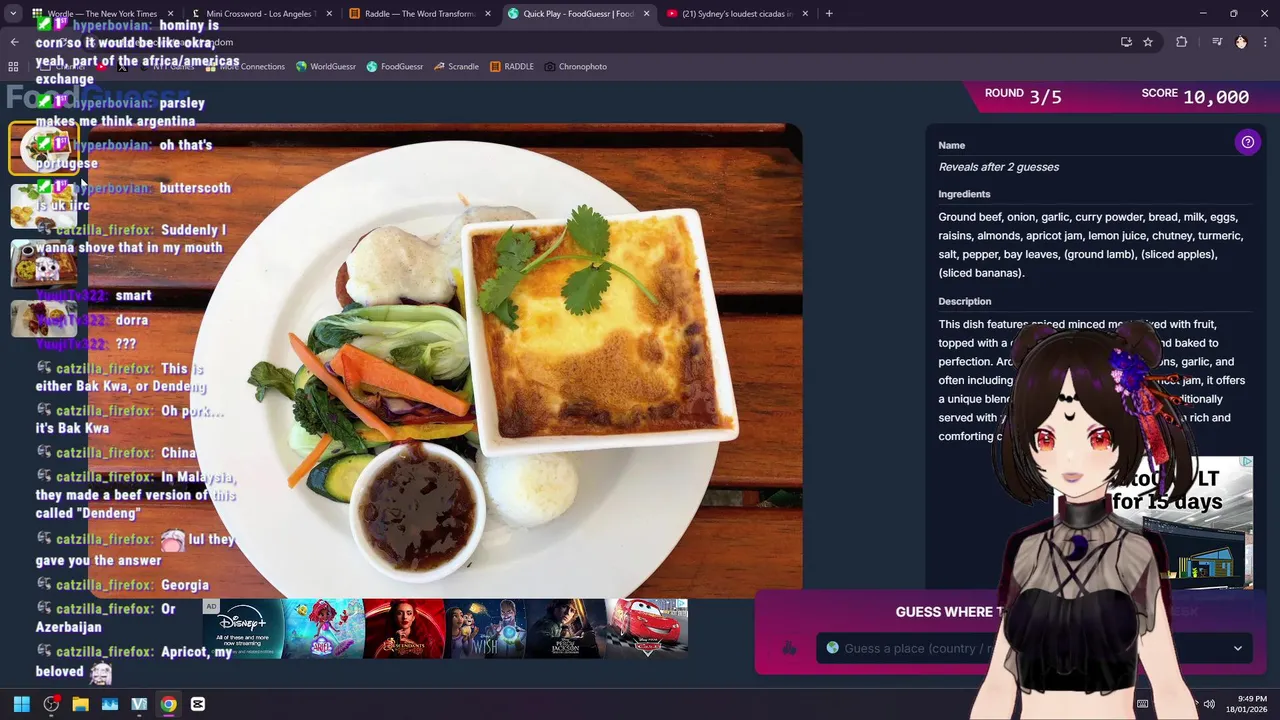Screen dimensions: 1280x720
Task: Click the ROUND 3/5 indicator
Action: coord(1023,96)
